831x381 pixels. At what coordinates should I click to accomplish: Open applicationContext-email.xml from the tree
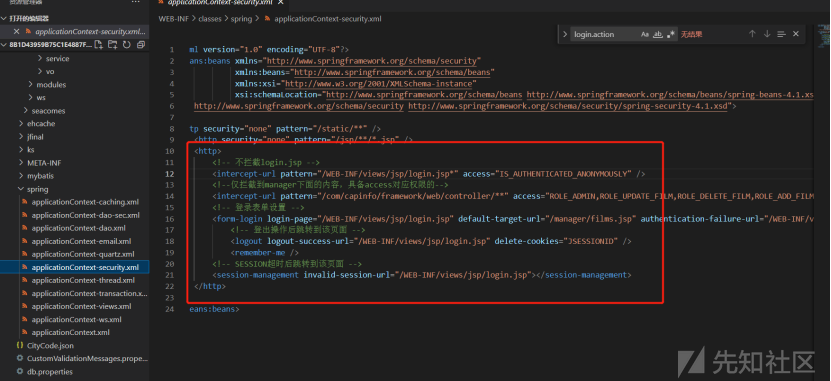coord(81,241)
